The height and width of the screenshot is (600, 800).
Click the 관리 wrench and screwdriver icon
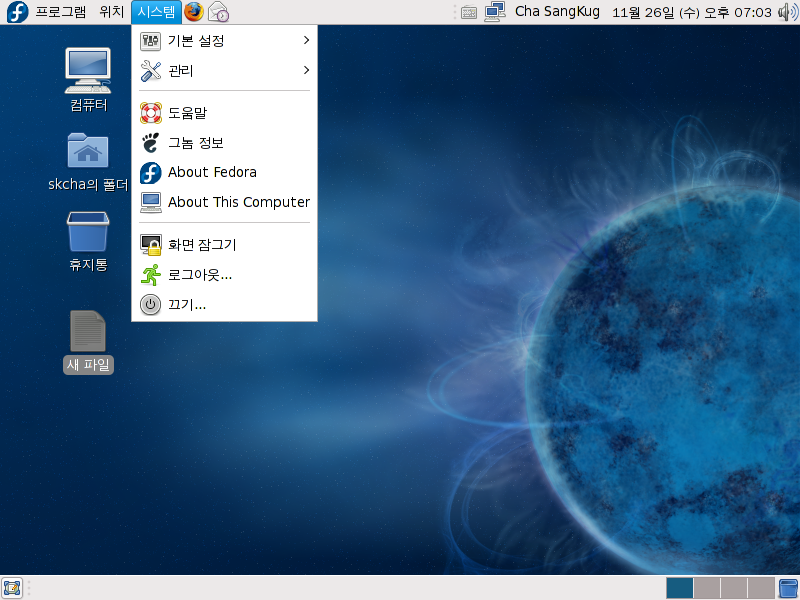pos(151,71)
